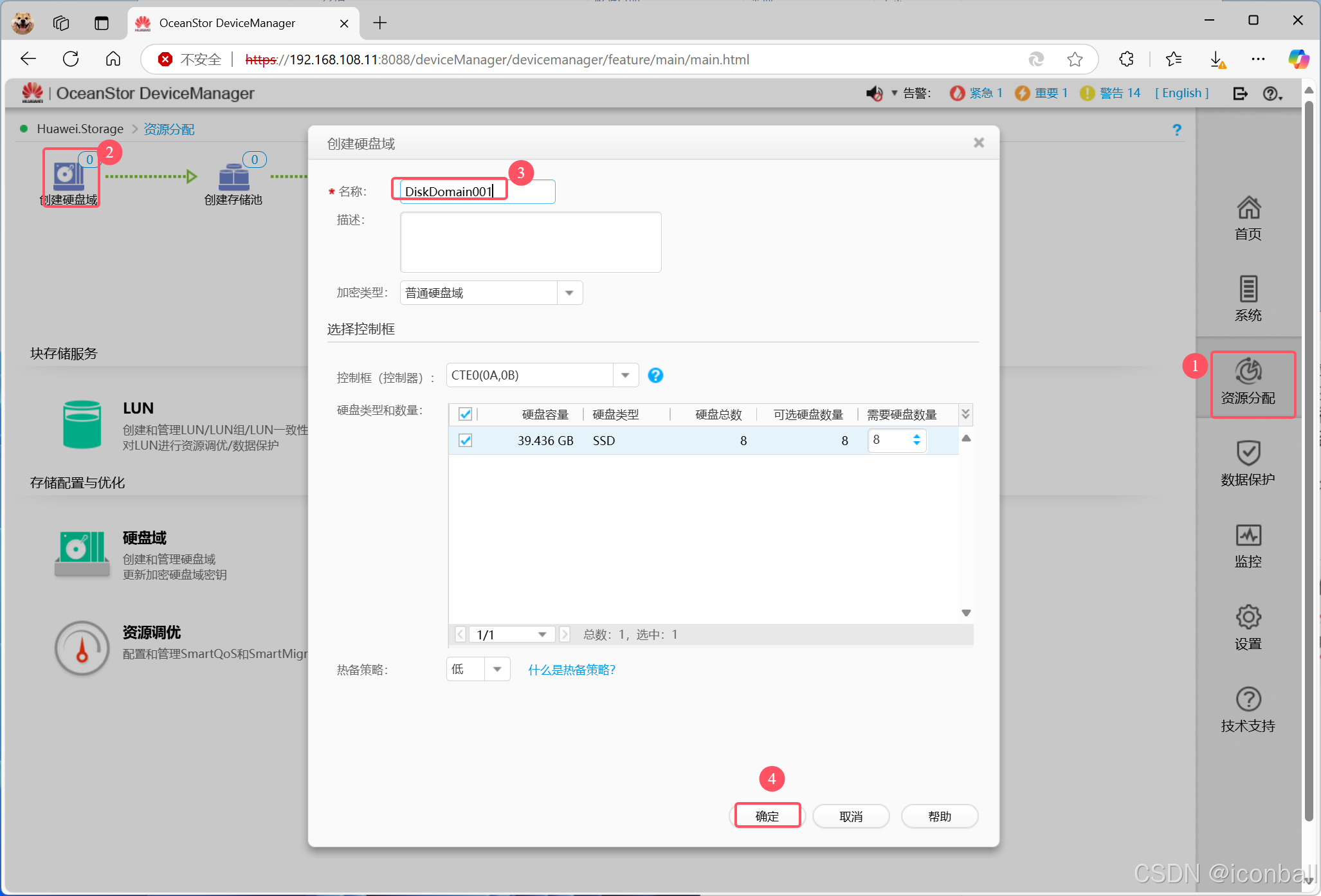Click the blue help icon beside controller dropdown
The width and height of the screenshot is (1321, 896).
(x=655, y=376)
